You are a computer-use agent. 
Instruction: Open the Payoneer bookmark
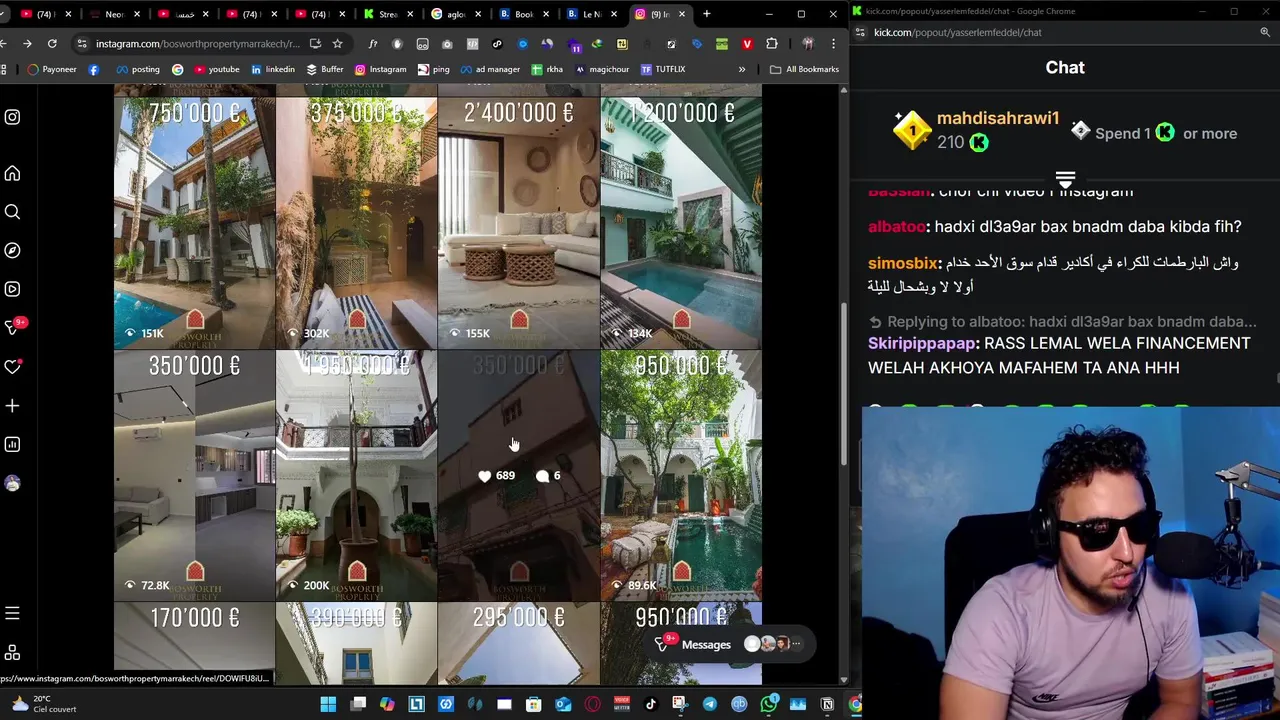point(52,69)
